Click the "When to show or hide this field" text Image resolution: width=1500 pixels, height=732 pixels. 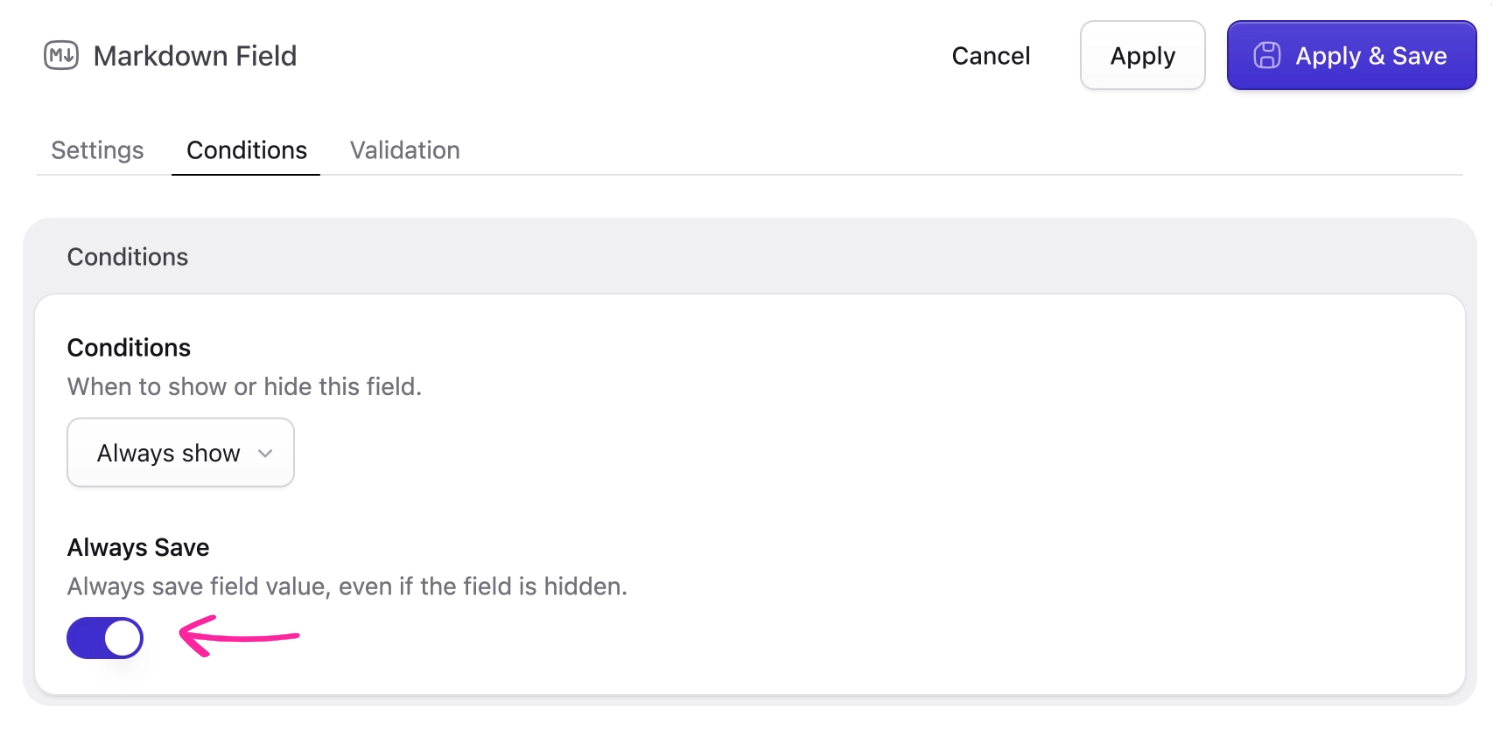coord(244,387)
